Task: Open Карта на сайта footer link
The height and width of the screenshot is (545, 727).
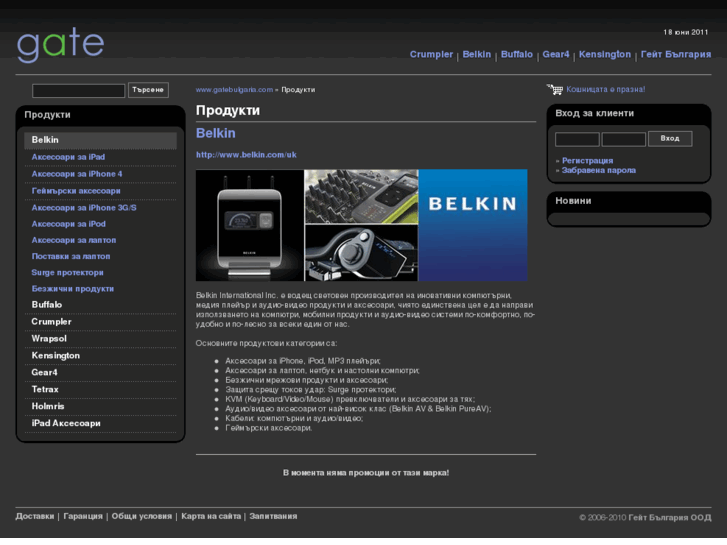Action: [x=211, y=516]
